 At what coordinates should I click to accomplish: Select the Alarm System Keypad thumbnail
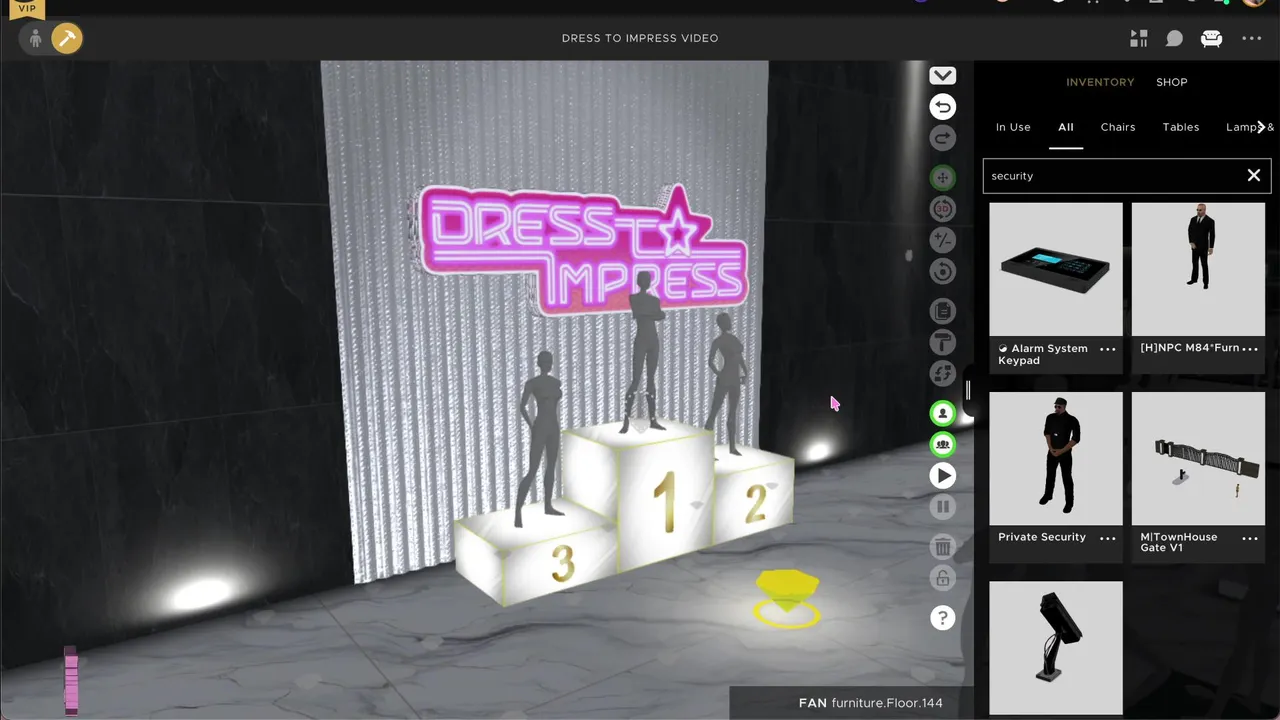tap(1056, 269)
